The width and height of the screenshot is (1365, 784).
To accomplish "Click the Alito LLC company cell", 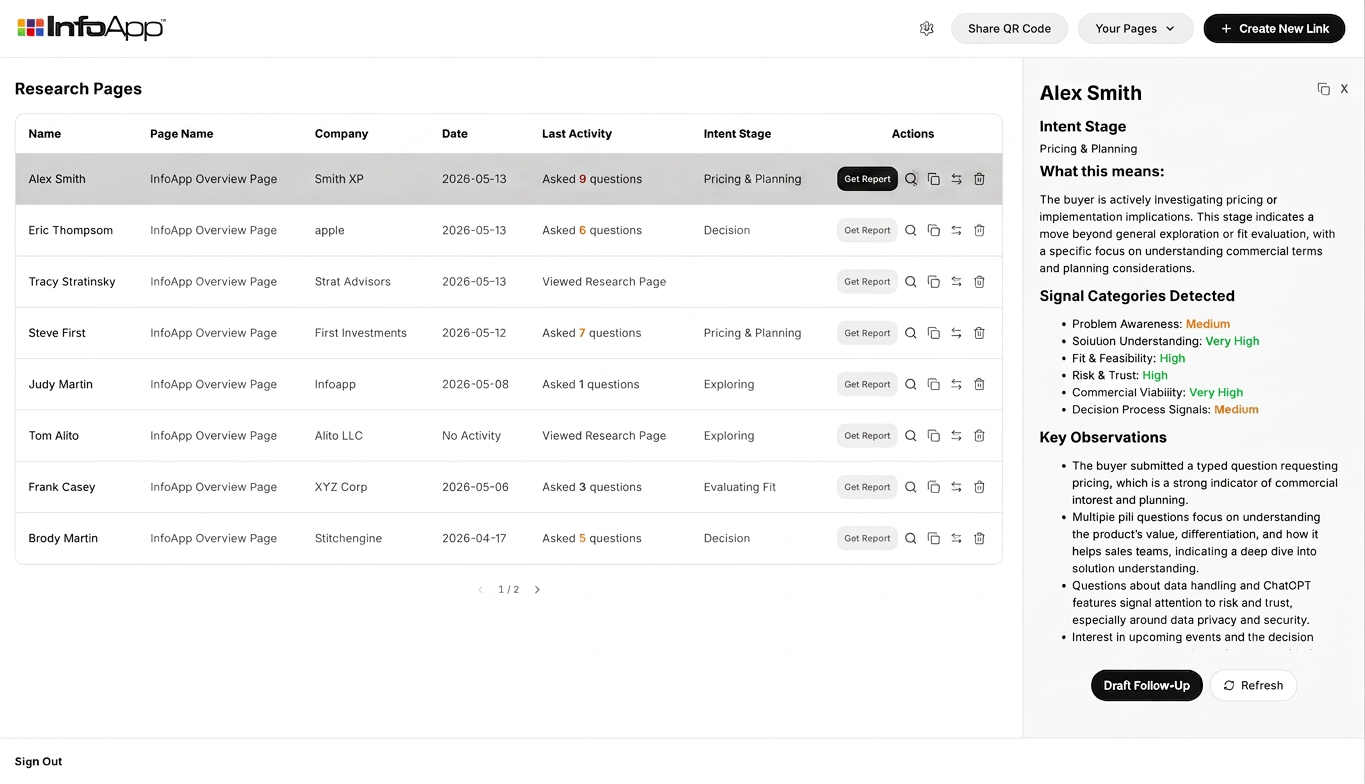I will pyautogui.click(x=338, y=436).
